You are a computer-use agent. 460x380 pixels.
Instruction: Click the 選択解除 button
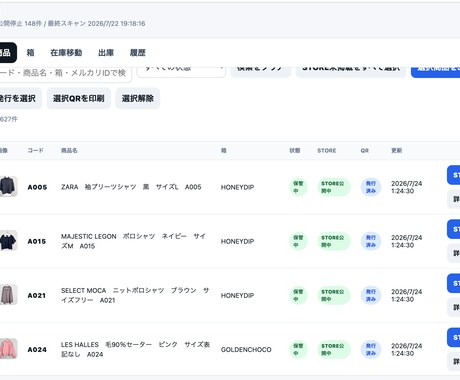click(138, 98)
